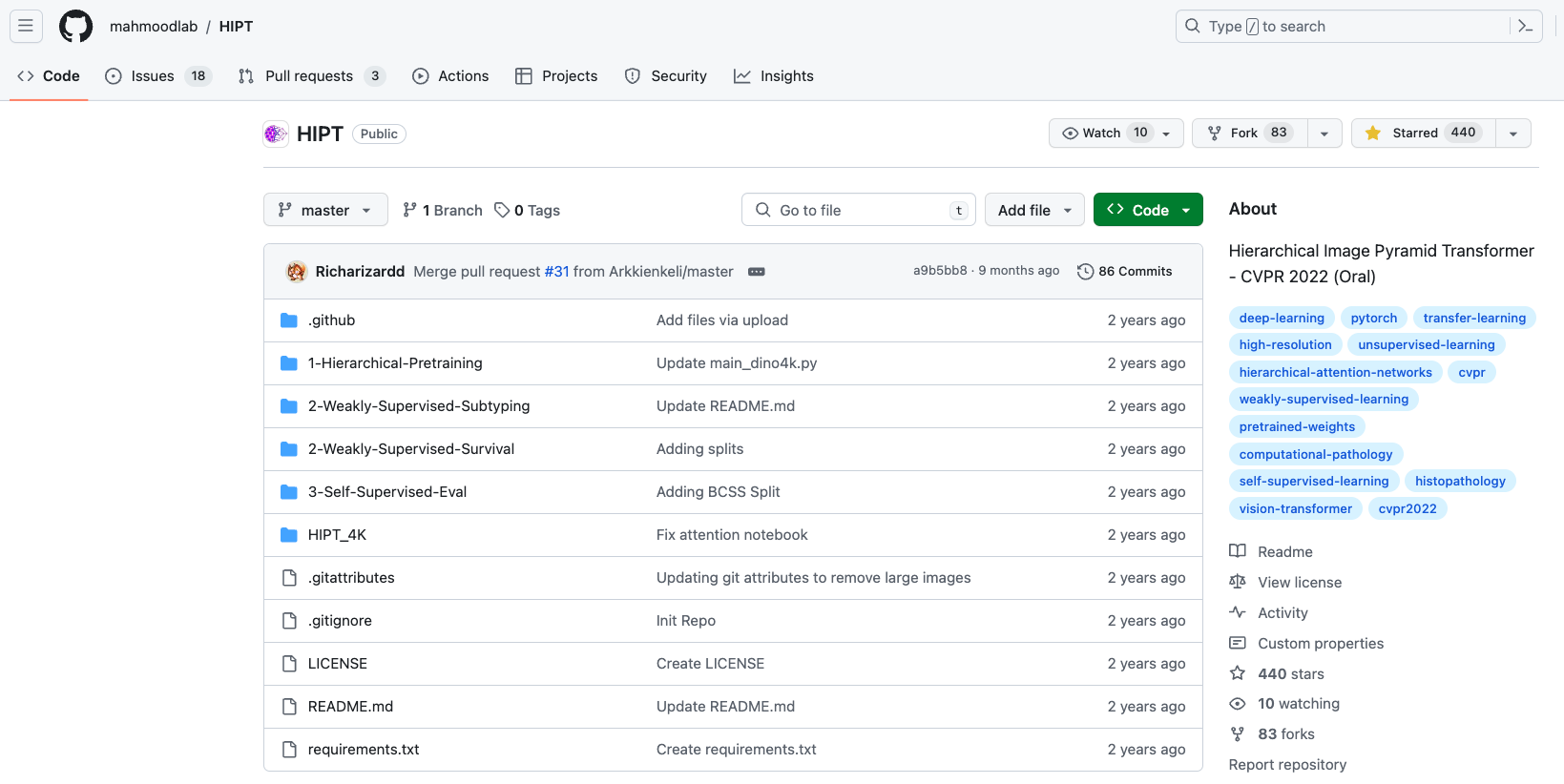Star toggle: unstar the repository
This screenshot has width=1564, height=784.
pos(1424,133)
